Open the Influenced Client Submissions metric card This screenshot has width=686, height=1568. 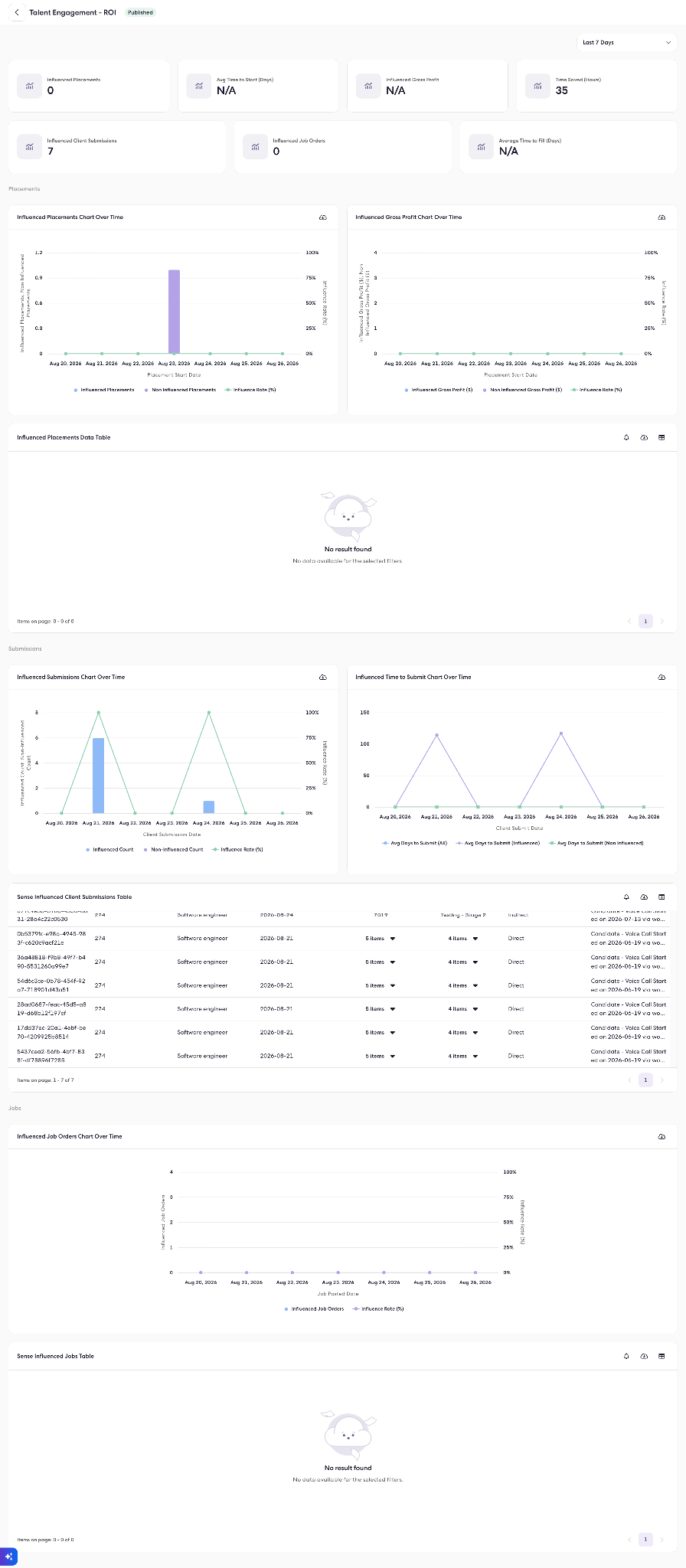(117, 146)
